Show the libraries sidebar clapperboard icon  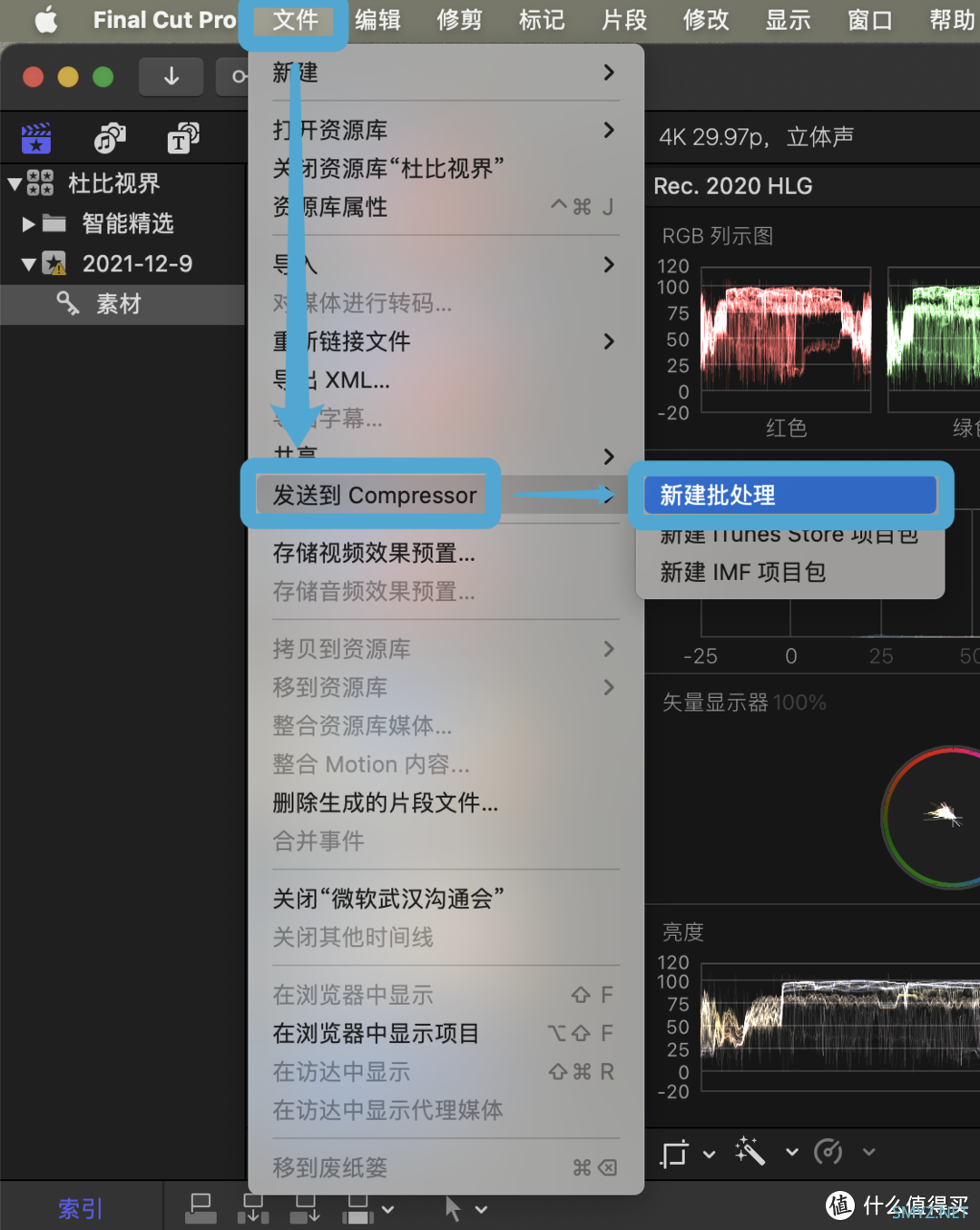pos(36,139)
